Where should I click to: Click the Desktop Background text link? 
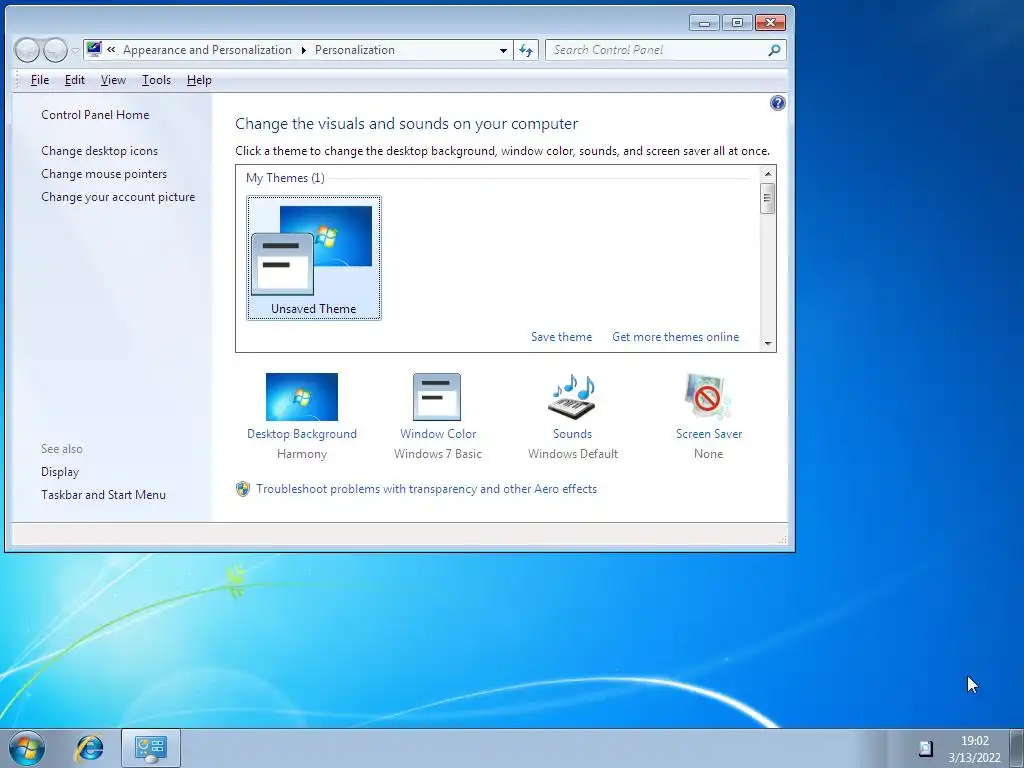(x=302, y=434)
